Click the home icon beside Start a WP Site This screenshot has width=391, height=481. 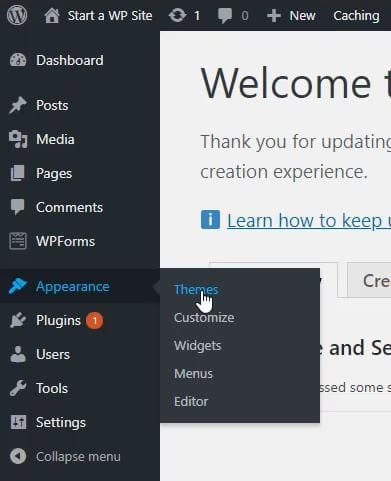52,16
